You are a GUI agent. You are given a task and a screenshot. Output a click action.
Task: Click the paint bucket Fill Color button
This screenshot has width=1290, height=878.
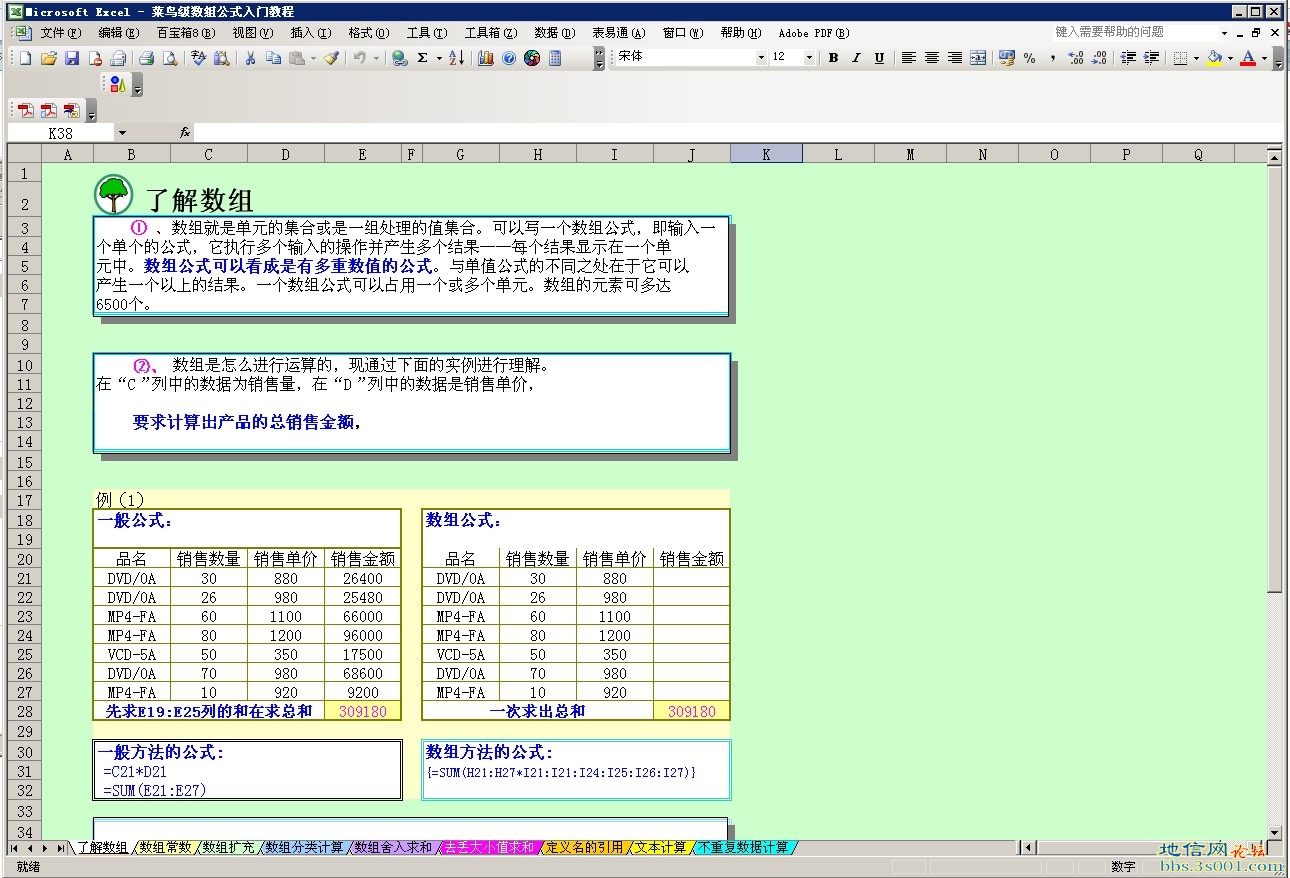coord(1215,58)
